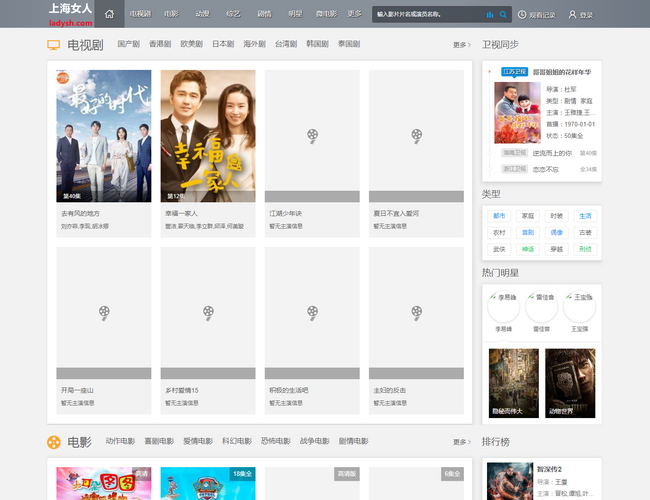
Task: Click the hot-ranking bars icon in search box
Action: pyautogui.click(x=490, y=15)
